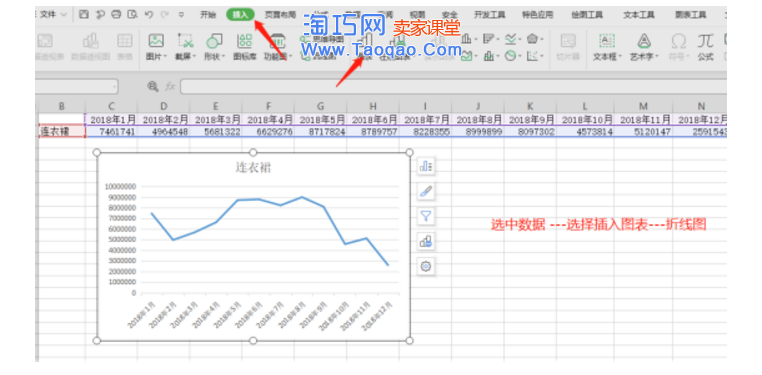This screenshot has width=762, height=375.
Task: Open the 图标库 icon library
Action: (244, 41)
